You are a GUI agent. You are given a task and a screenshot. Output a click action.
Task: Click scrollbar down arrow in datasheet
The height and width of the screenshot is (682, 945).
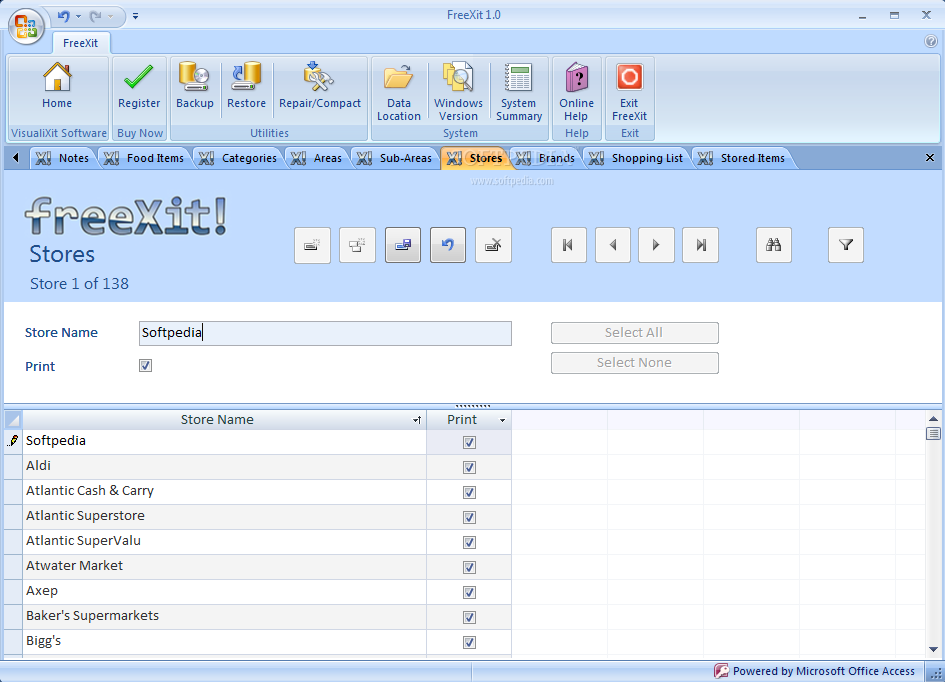(933, 649)
